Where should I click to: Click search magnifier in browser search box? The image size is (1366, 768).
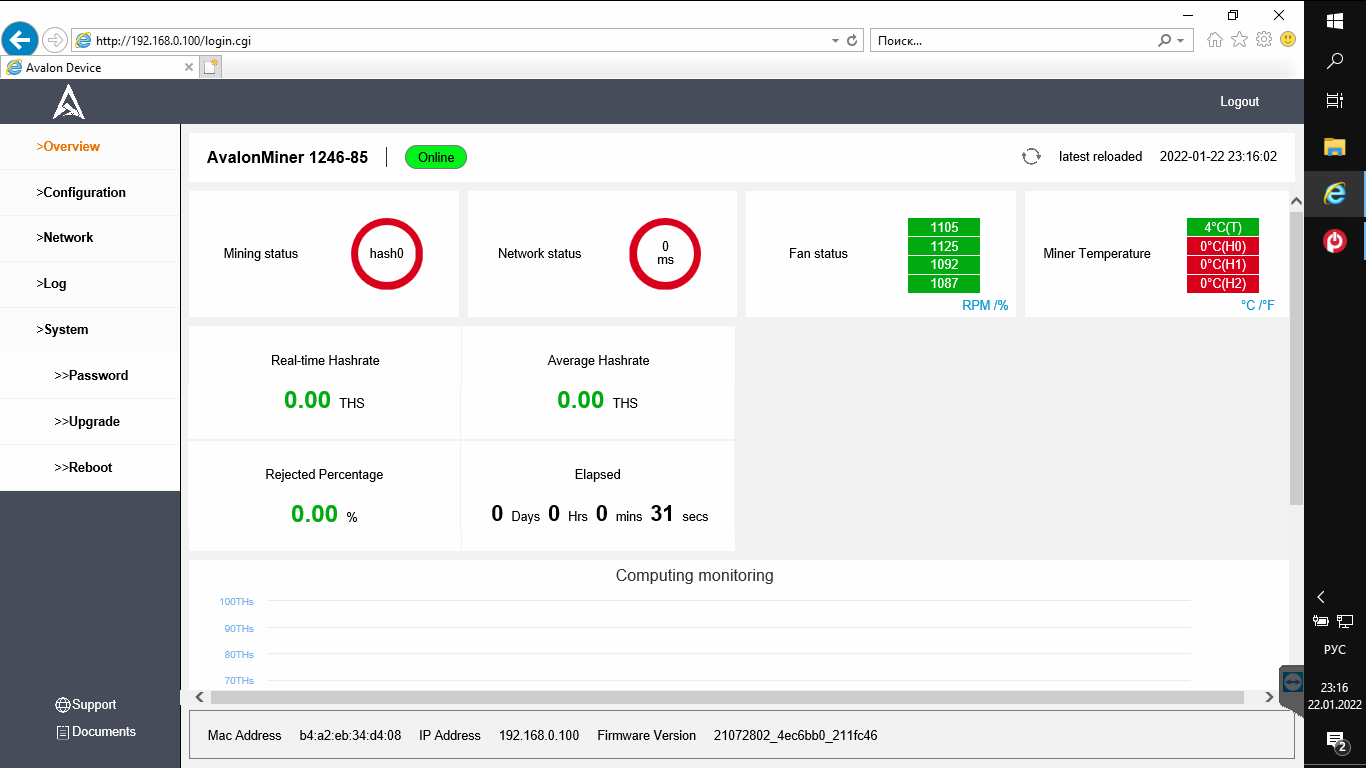point(1165,41)
